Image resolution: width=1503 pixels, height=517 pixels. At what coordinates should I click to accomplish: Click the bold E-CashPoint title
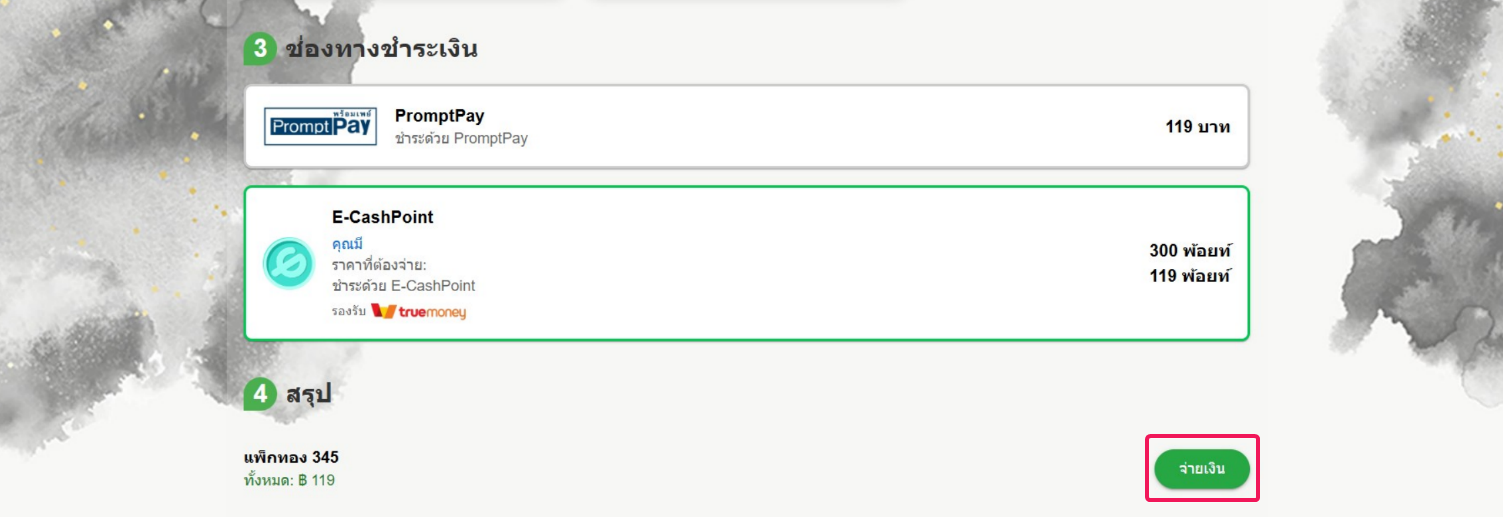point(383,217)
